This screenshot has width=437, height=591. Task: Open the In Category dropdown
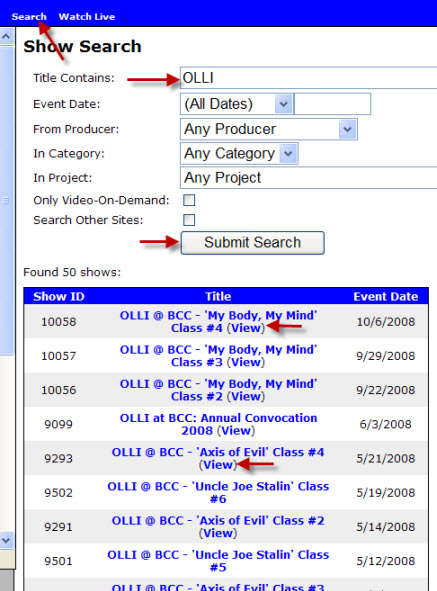coord(239,153)
